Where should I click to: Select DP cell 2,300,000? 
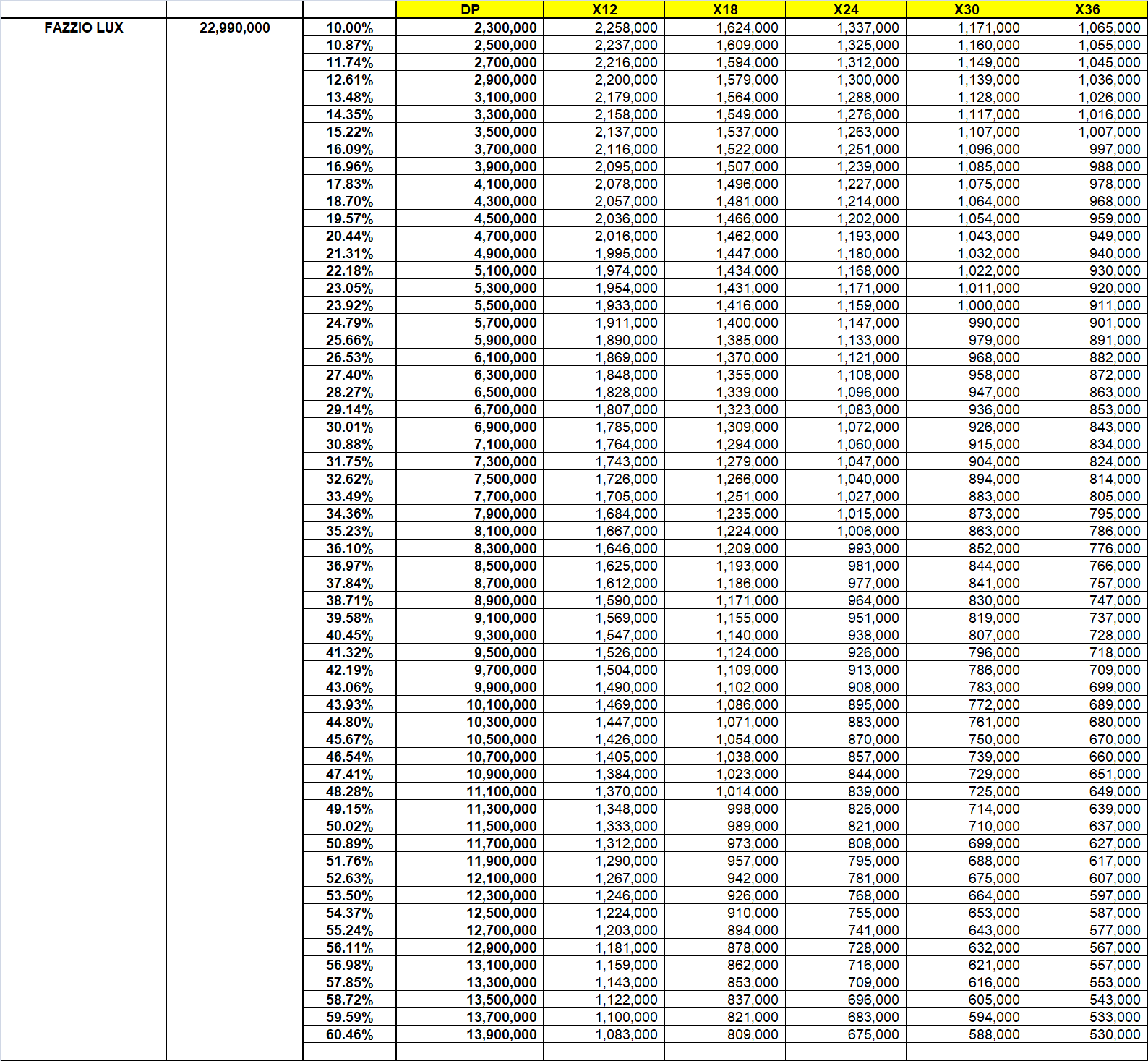470,27
